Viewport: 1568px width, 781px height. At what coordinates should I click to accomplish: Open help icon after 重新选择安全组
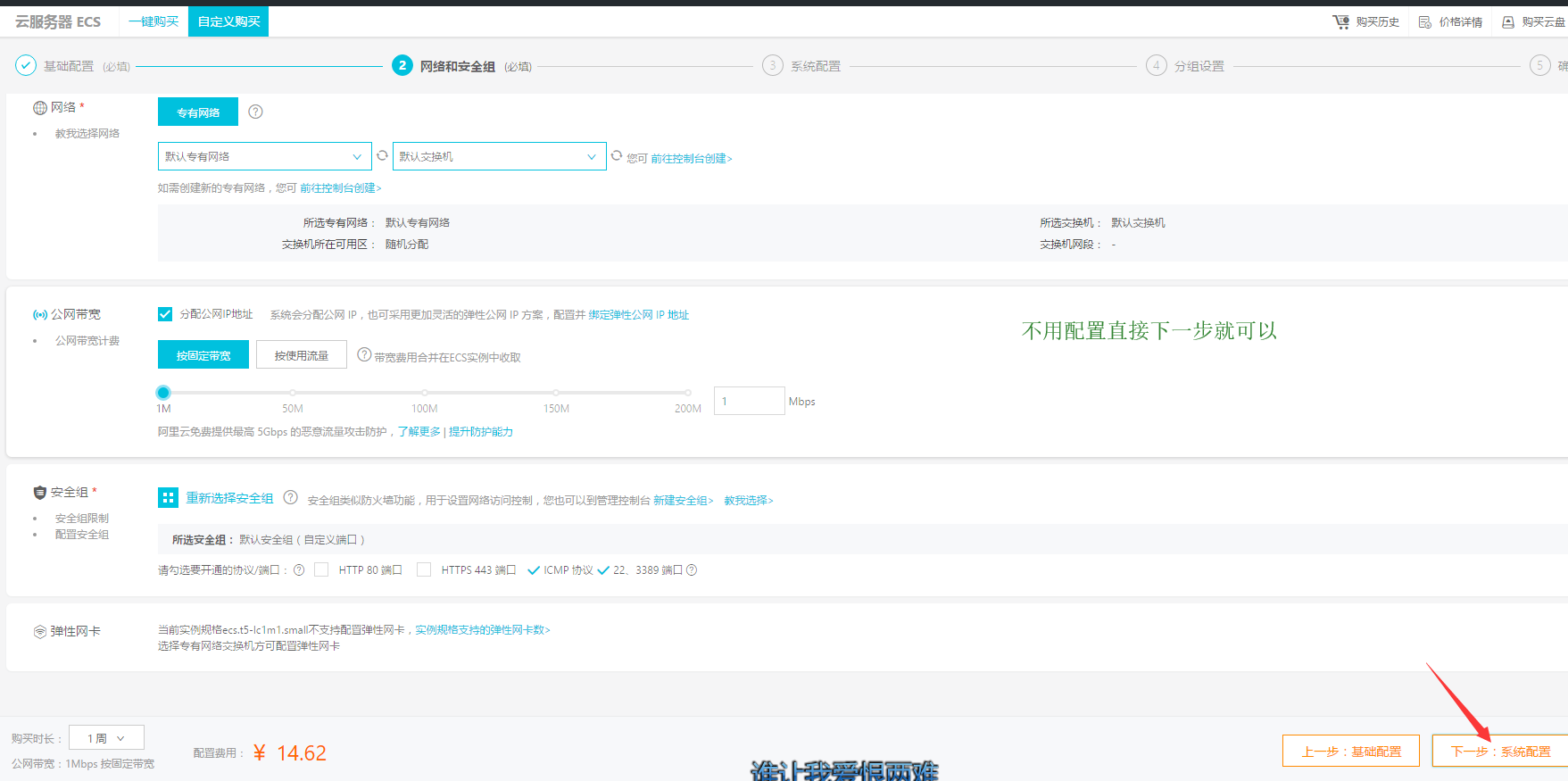(290, 497)
